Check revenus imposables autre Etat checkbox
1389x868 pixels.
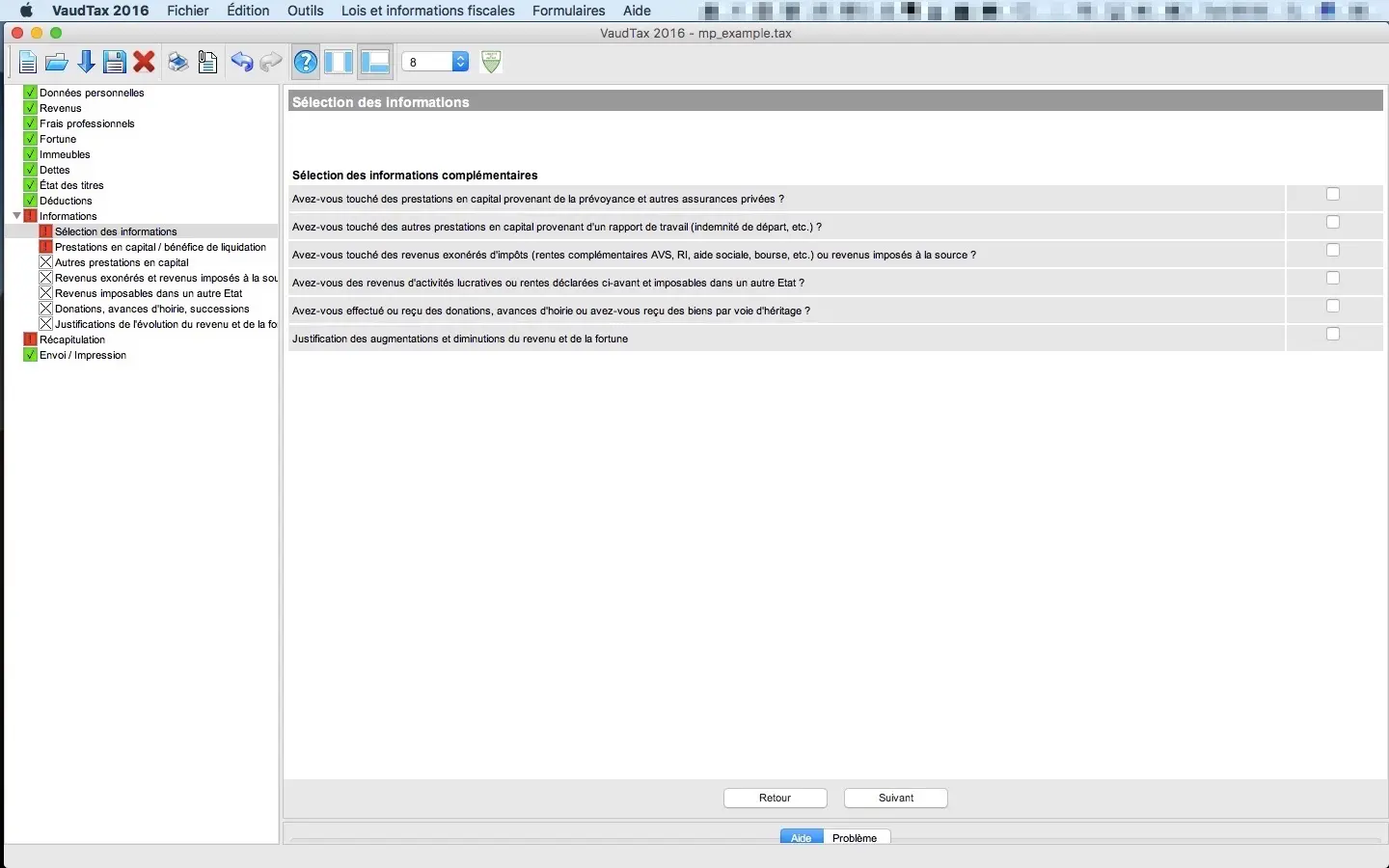(1333, 278)
